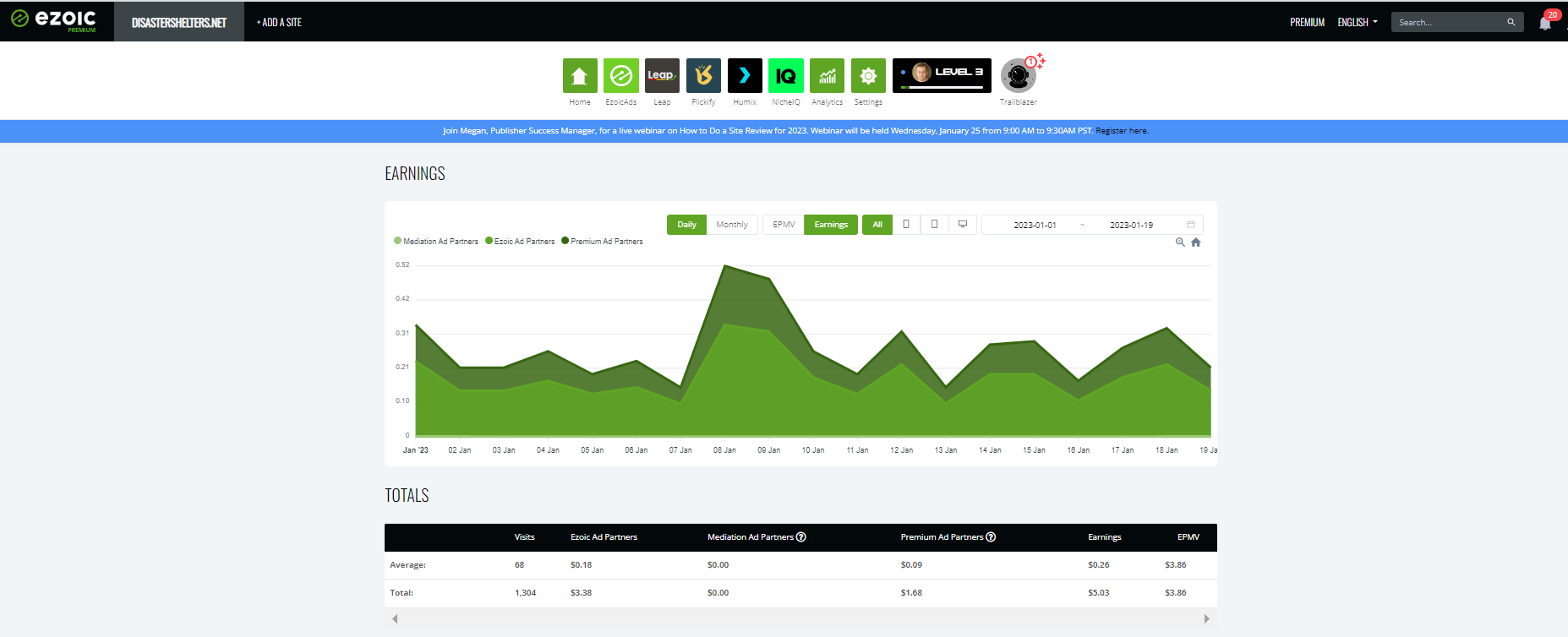This screenshot has height=637, width=1568.
Task: Edit the end date 2023-01-19
Action: click(1131, 226)
